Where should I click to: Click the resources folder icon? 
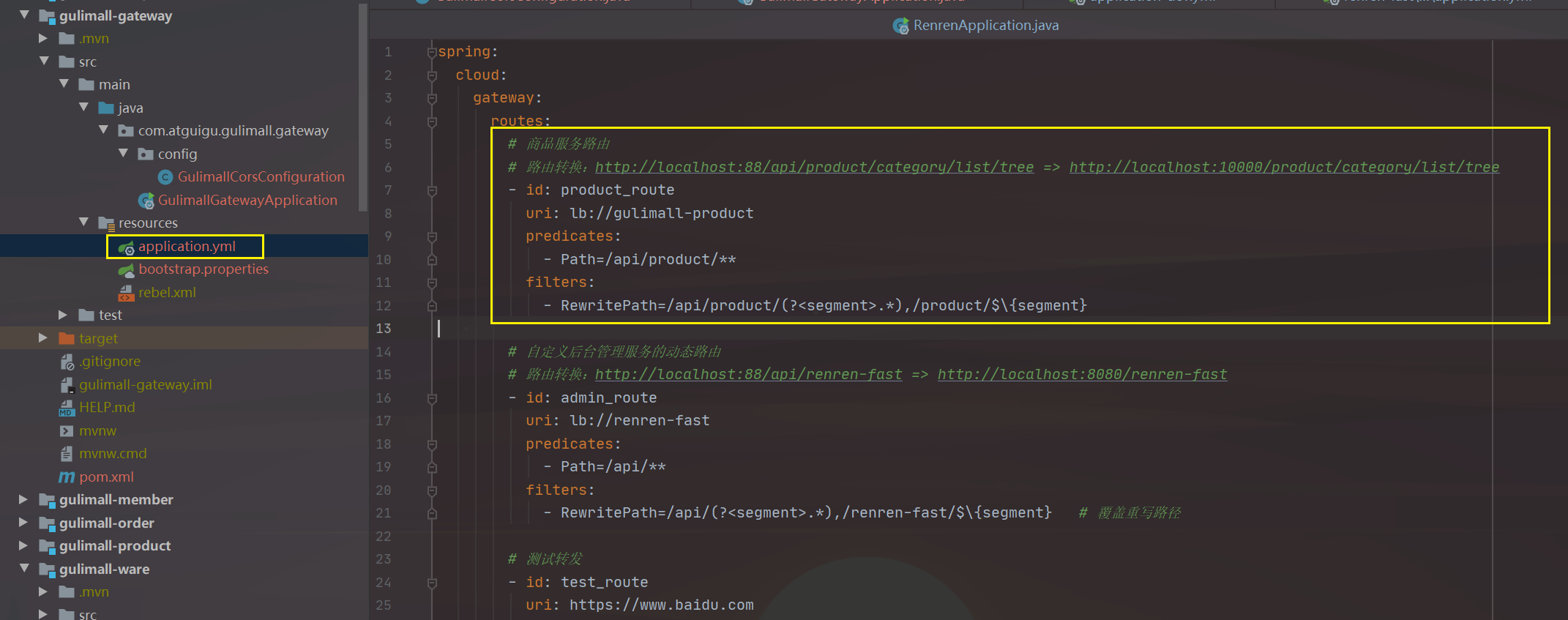coord(106,223)
